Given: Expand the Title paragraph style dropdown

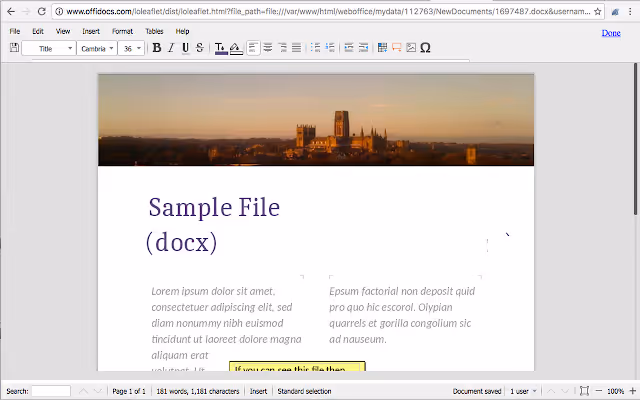Looking at the screenshot, I should 49,48.
